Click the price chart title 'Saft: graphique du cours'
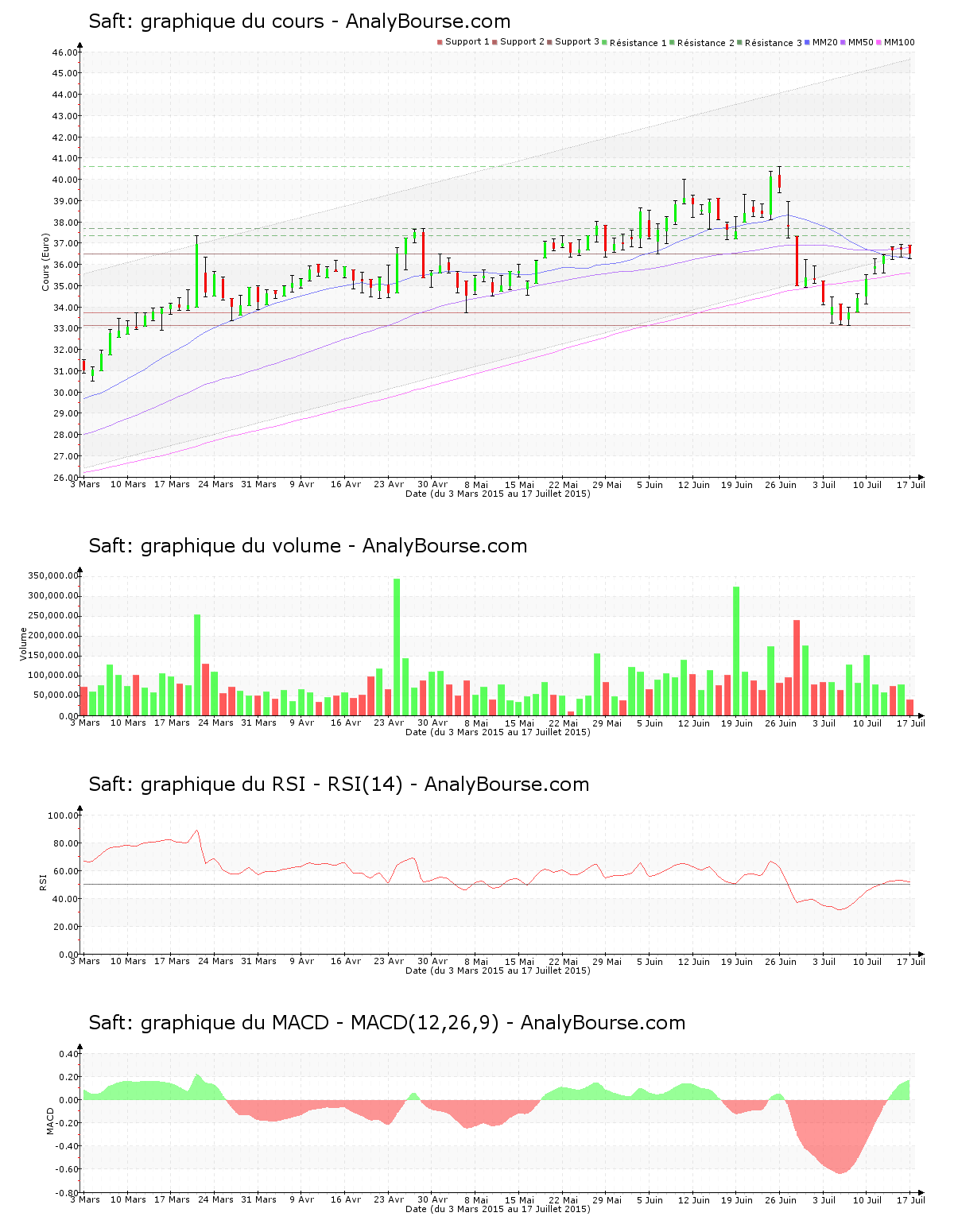The height and width of the screenshot is (1232, 954). 207,21
